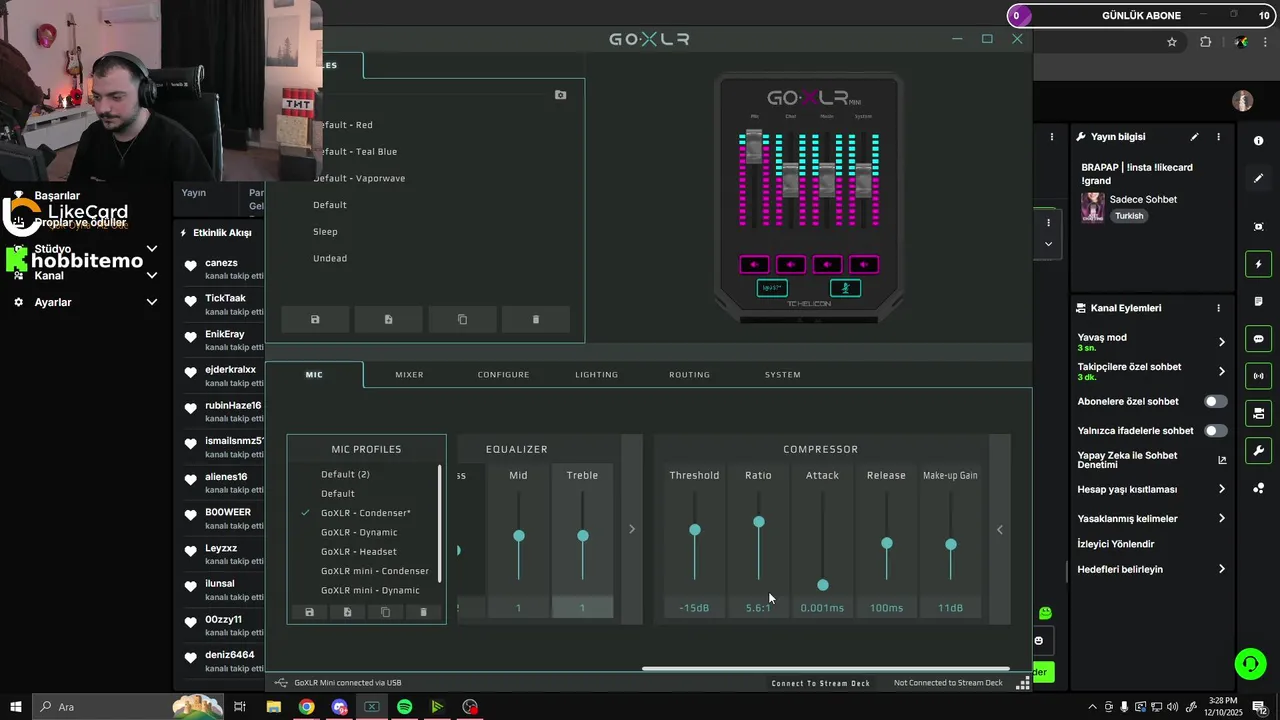Switch to the CONFIGURE tab
Viewport: 1280px width, 720px height.
[x=503, y=375]
